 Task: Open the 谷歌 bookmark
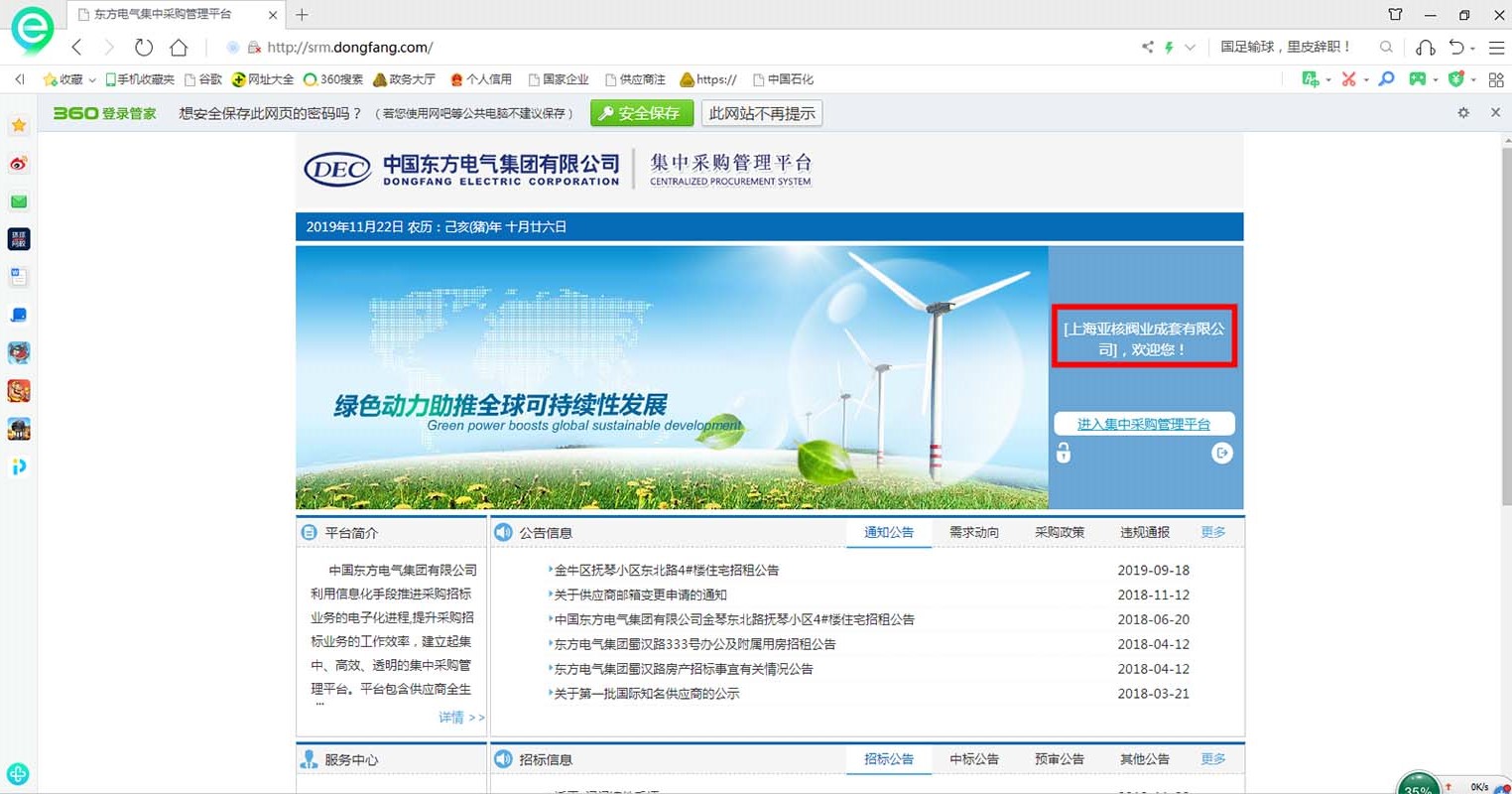tap(203, 78)
